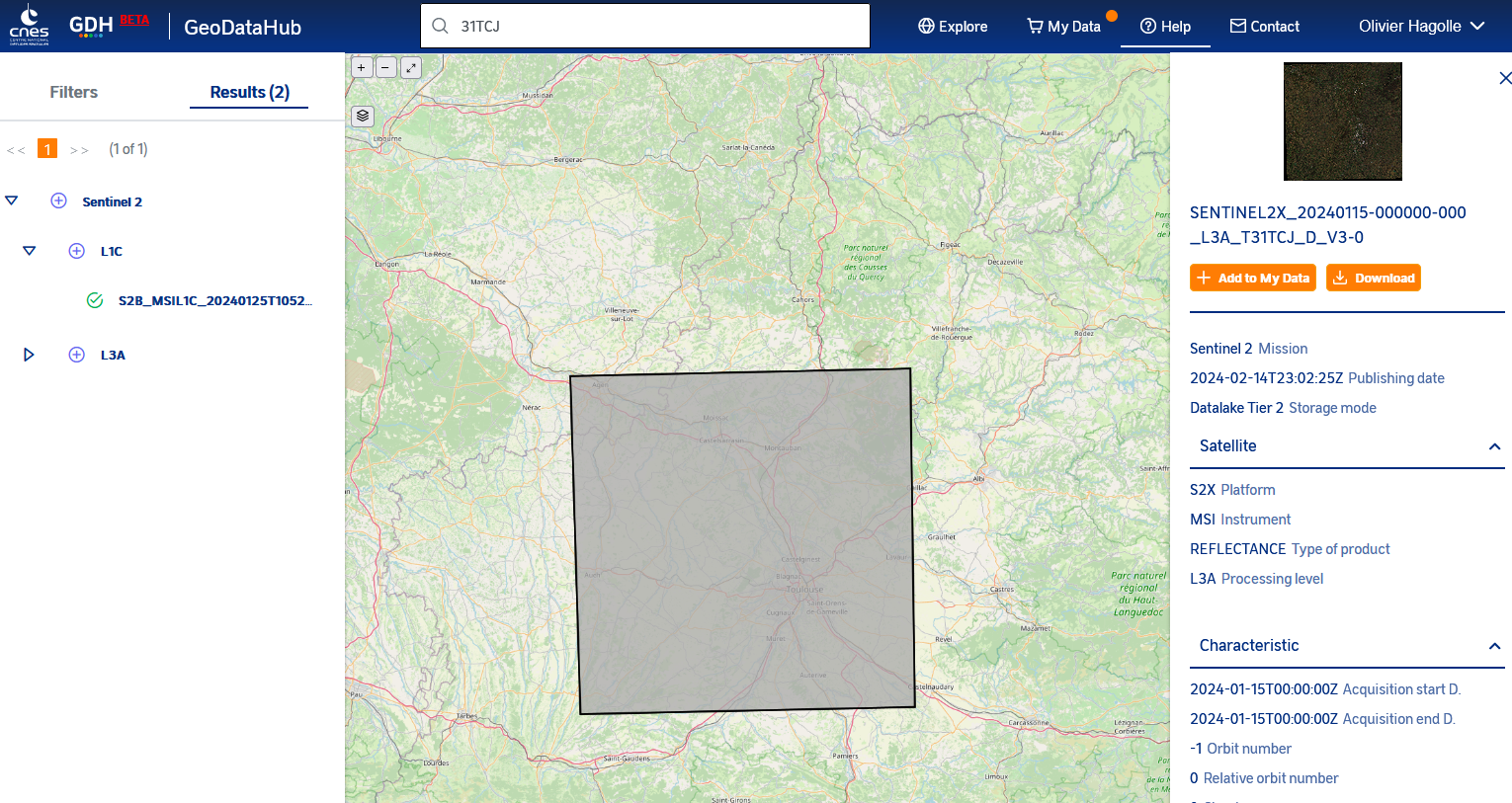Add Sentinel 2 group with plus icon
This screenshot has height=803, width=1512.
point(58,201)
